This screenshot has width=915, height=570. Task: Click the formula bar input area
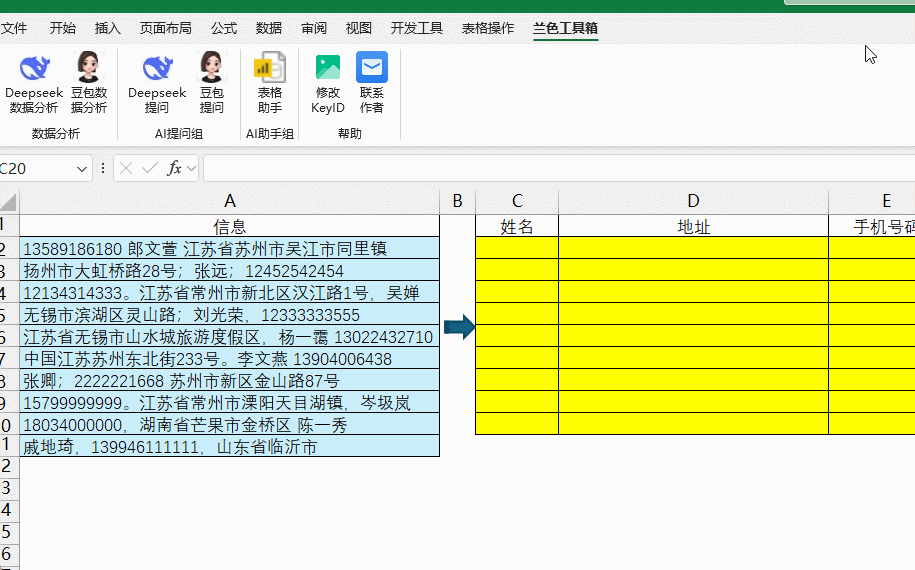click(x=559, y=169)
